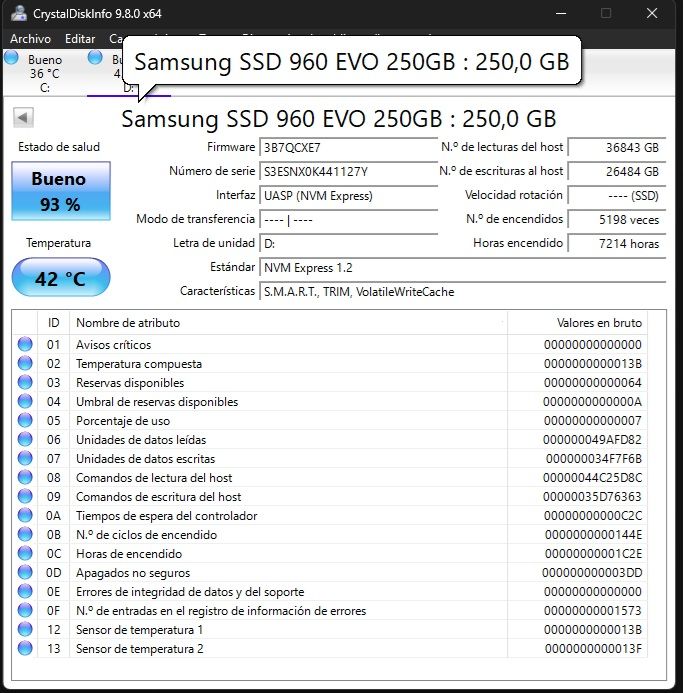The width and height of the screenshot is (684, 693).
Task: Click the Velocidad rotación value ---- (SSD)
Action: pyautogui.click(x=616, y=195)
